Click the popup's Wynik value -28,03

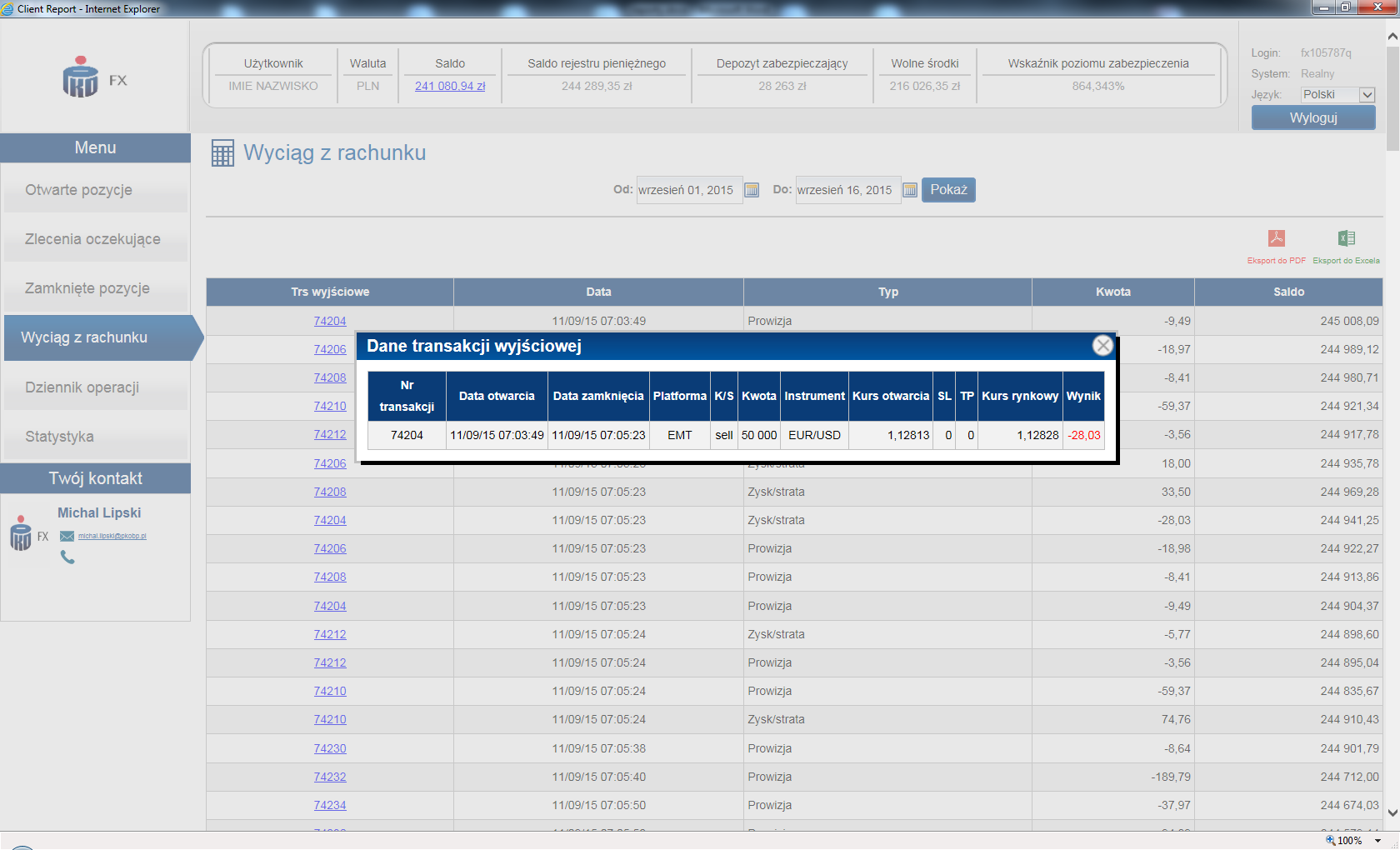coord(1084,435)
